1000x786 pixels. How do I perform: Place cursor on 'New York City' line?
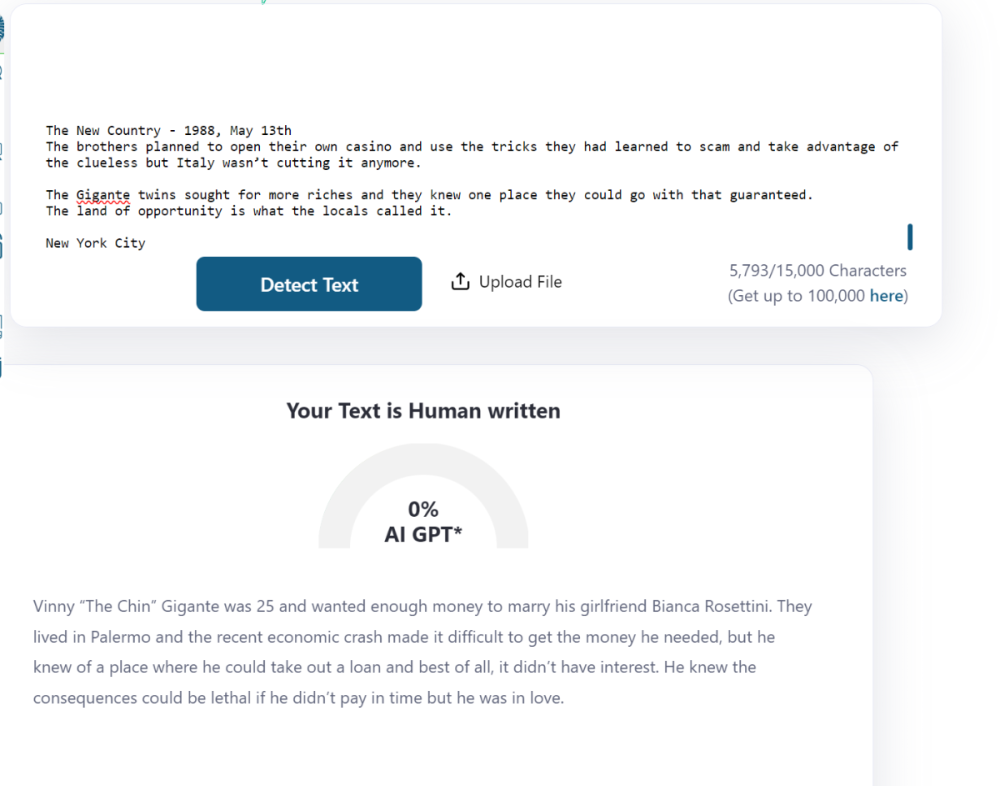coord(95,243)
